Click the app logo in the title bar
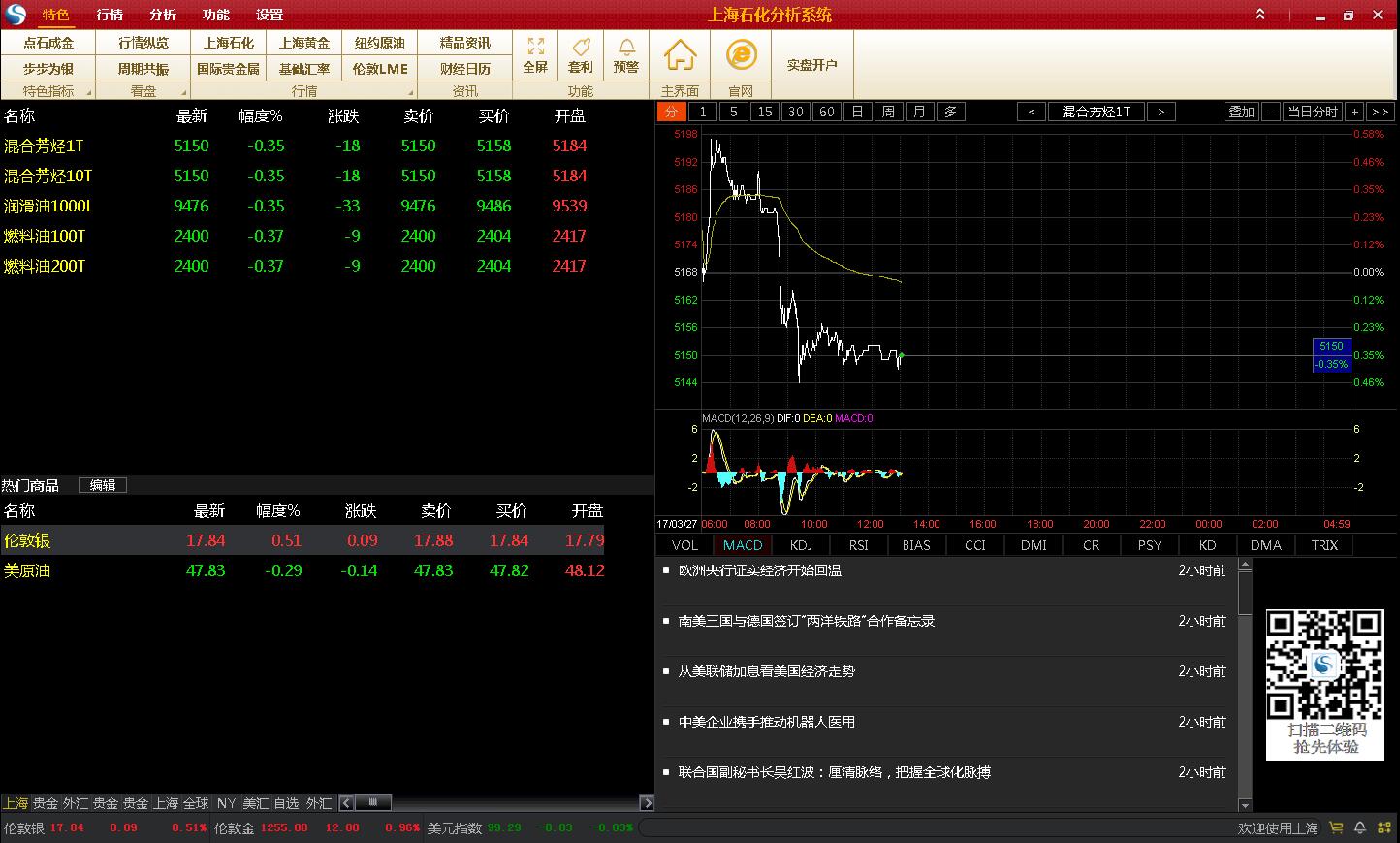Image resolution: width=1400 pixels, height=843 pixels. [x=16, y=15]
